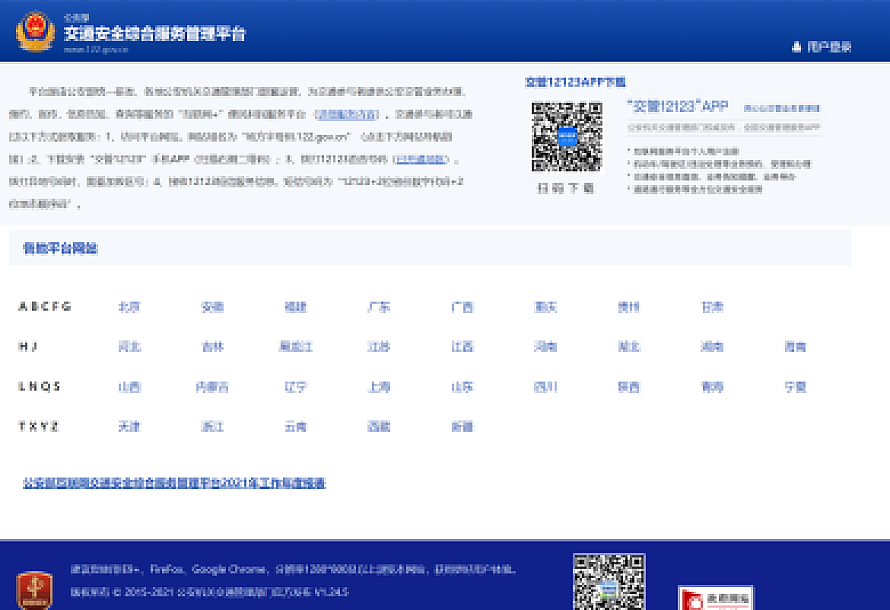Image resolution: width=890 pixels, height=610 pixels.
Task: Click the 交警12123 APP download QR code
Action: point(566,136)
